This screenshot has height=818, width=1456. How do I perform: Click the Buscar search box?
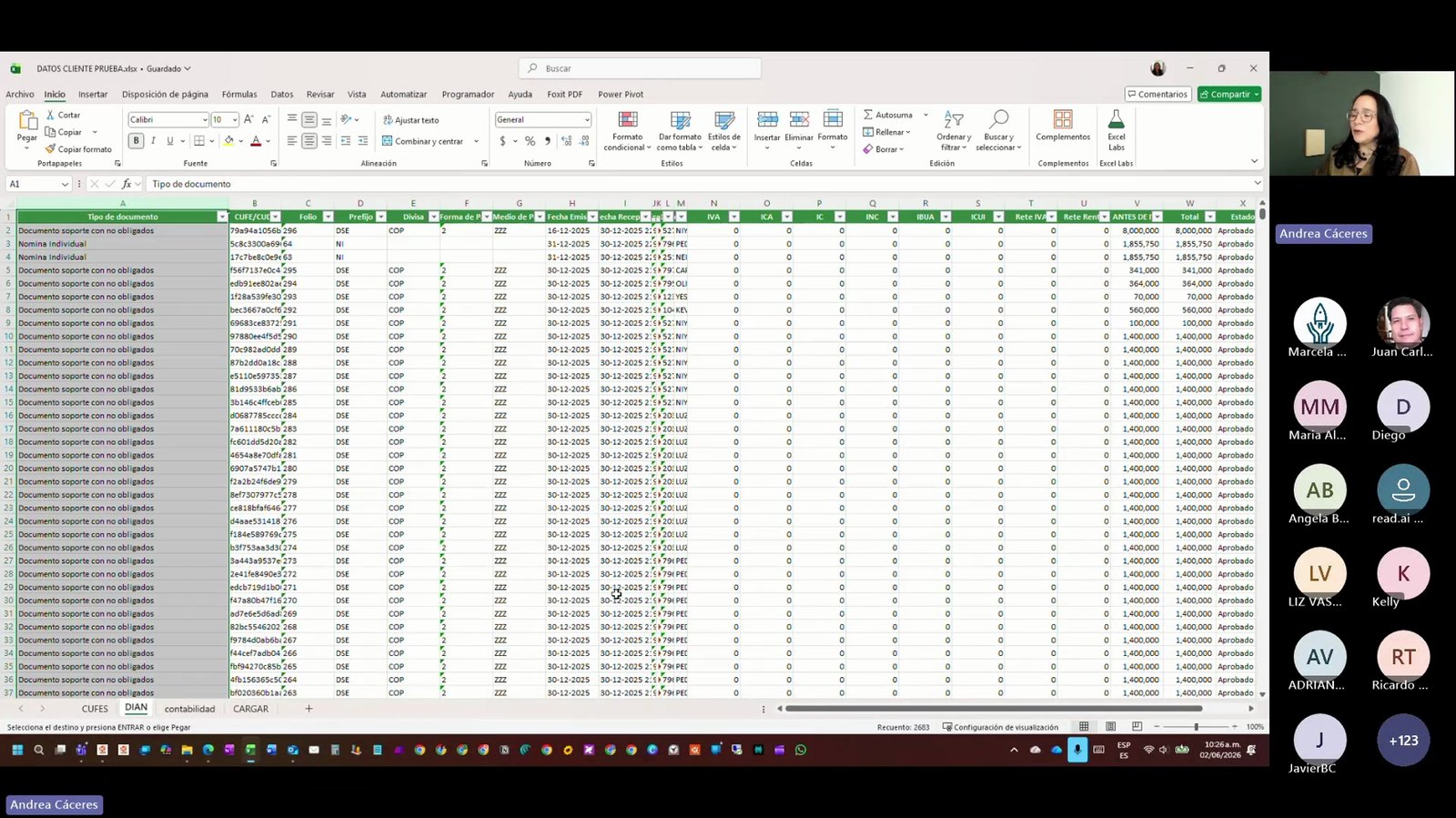640,68
